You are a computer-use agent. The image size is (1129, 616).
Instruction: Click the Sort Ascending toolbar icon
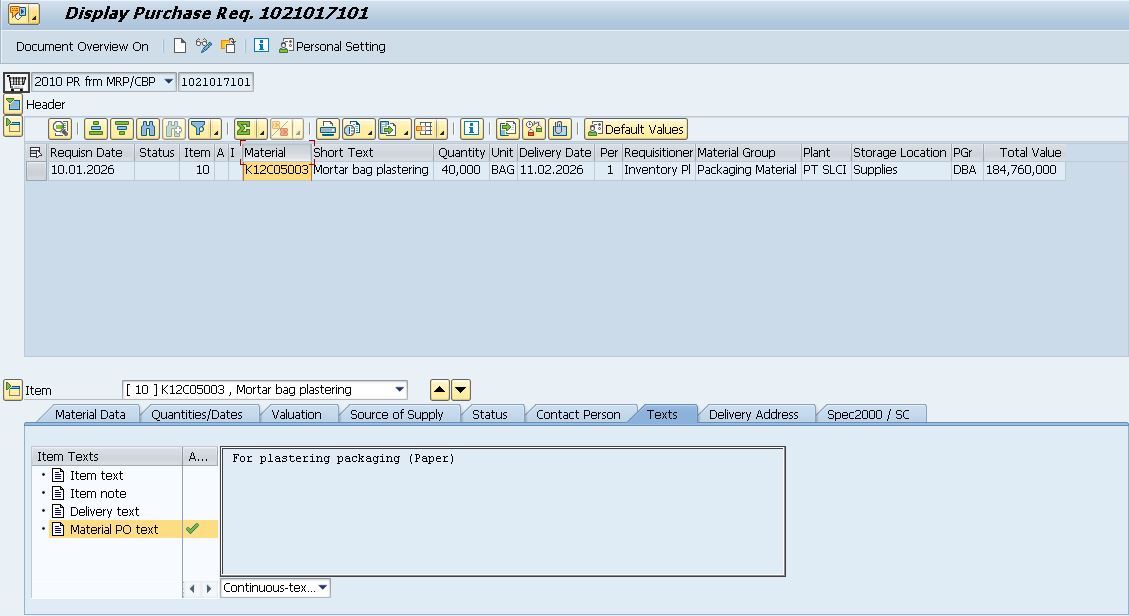(x=96, y=129)
